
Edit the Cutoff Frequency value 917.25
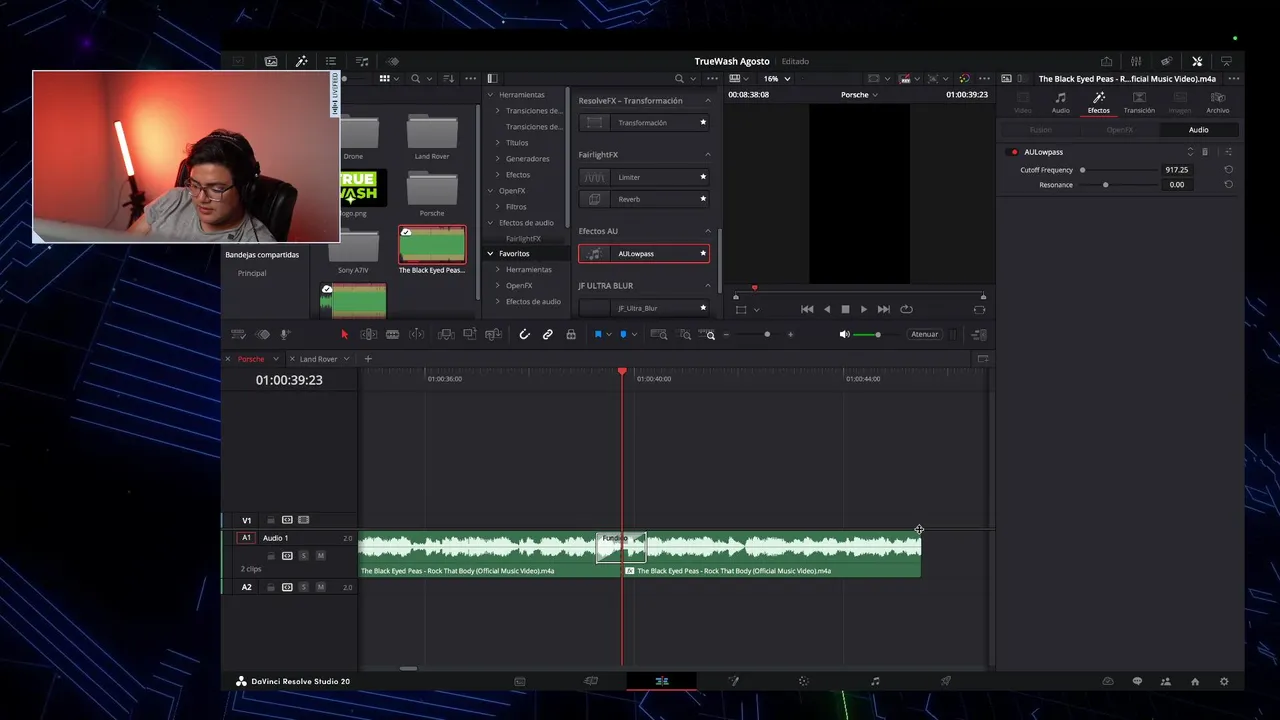pos(1177,170)
